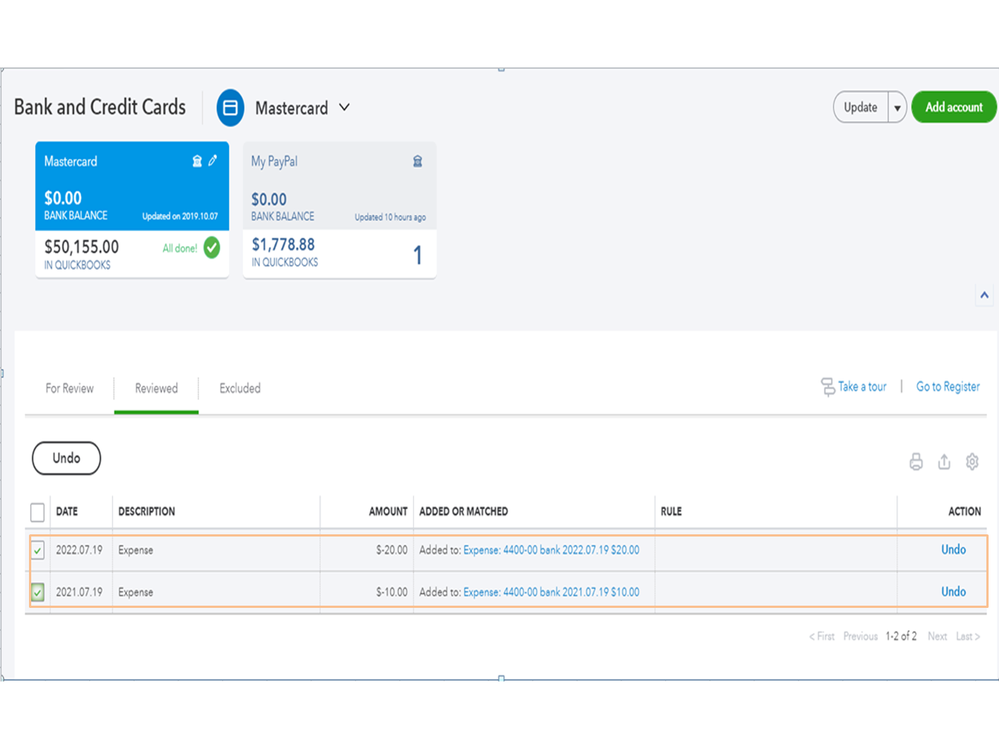Open the Go to Register link
The image size is (999, 749).
(947, 387)
